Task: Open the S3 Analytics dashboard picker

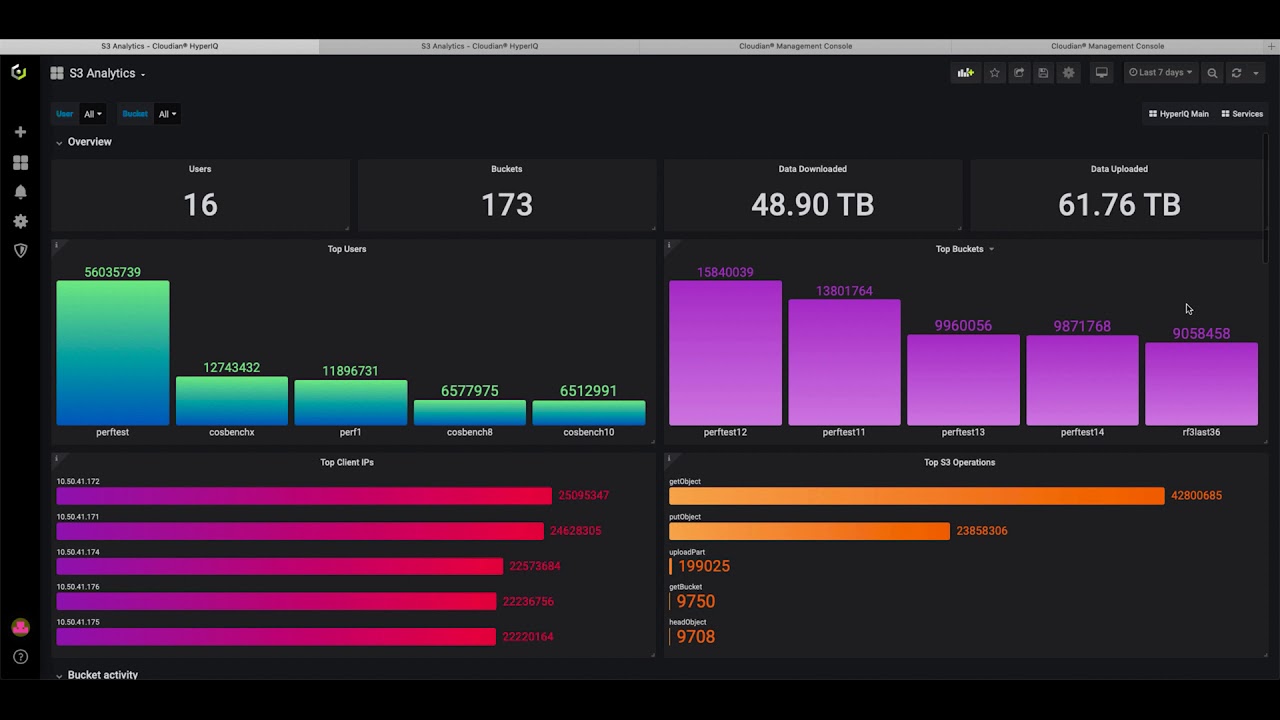Action: (107, 73)
